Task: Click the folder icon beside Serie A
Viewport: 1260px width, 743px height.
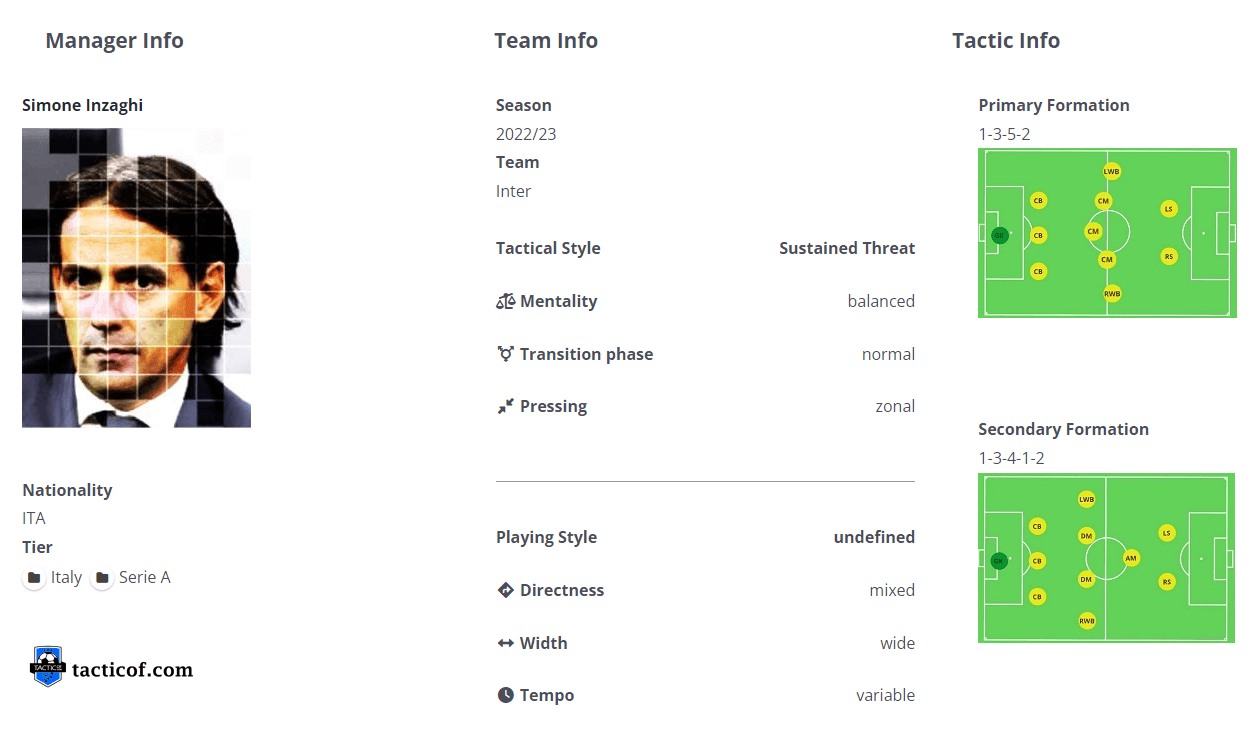Action: 102,578
